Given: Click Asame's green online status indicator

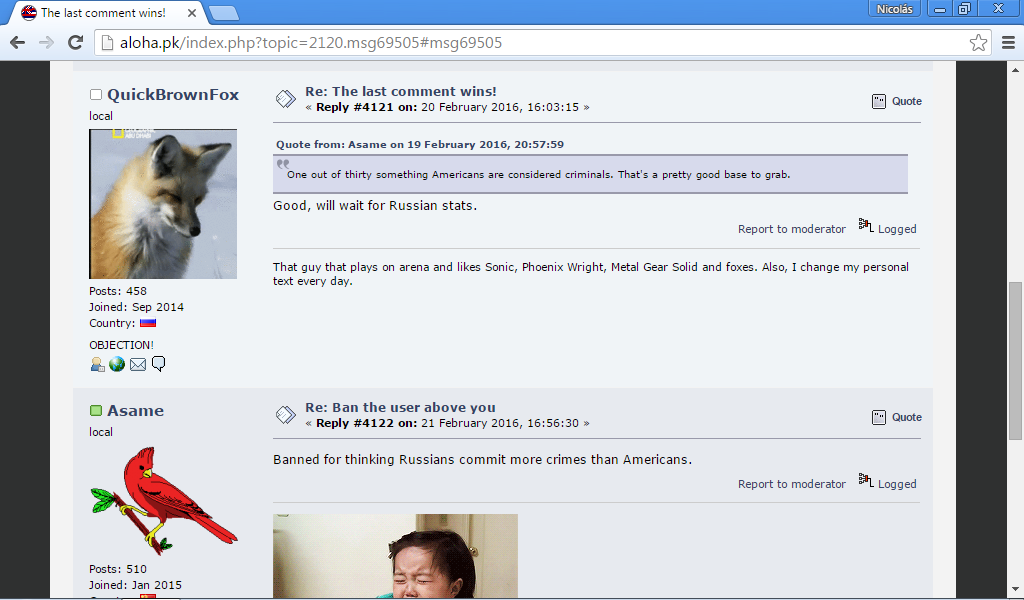Looking at the screenshot, I should 96,411.
